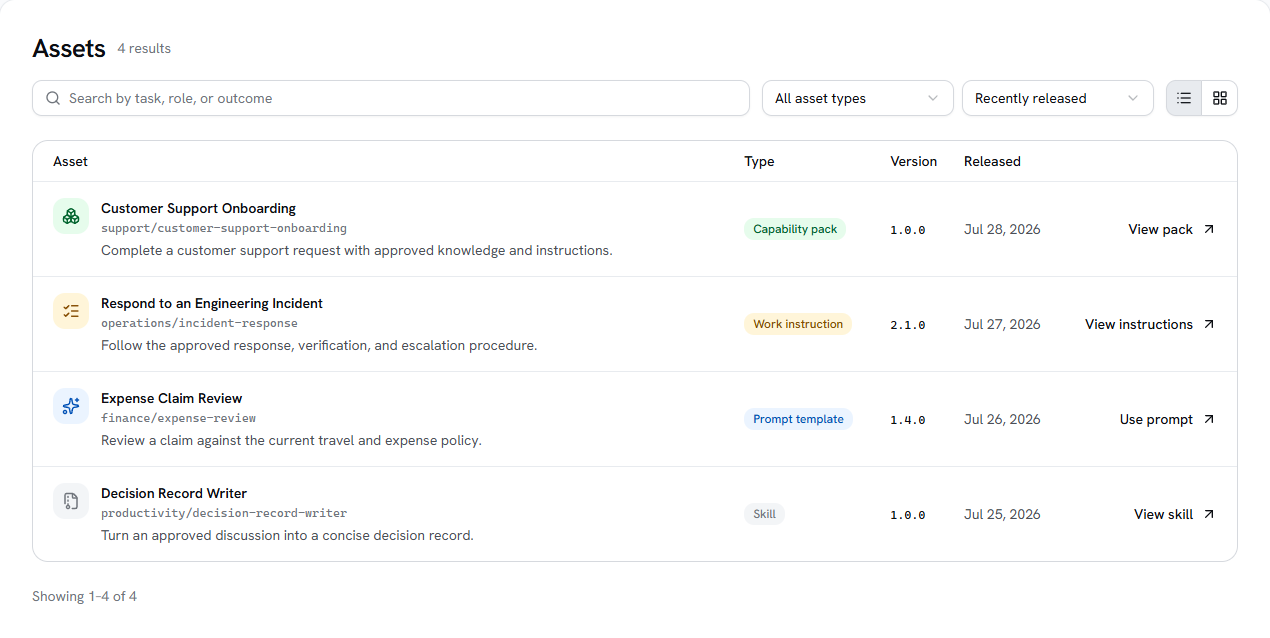Viewport: 1270px width, 638px height.
Task: Click release date Jul 25, 2026
Action: click(x=1002, y=514)
